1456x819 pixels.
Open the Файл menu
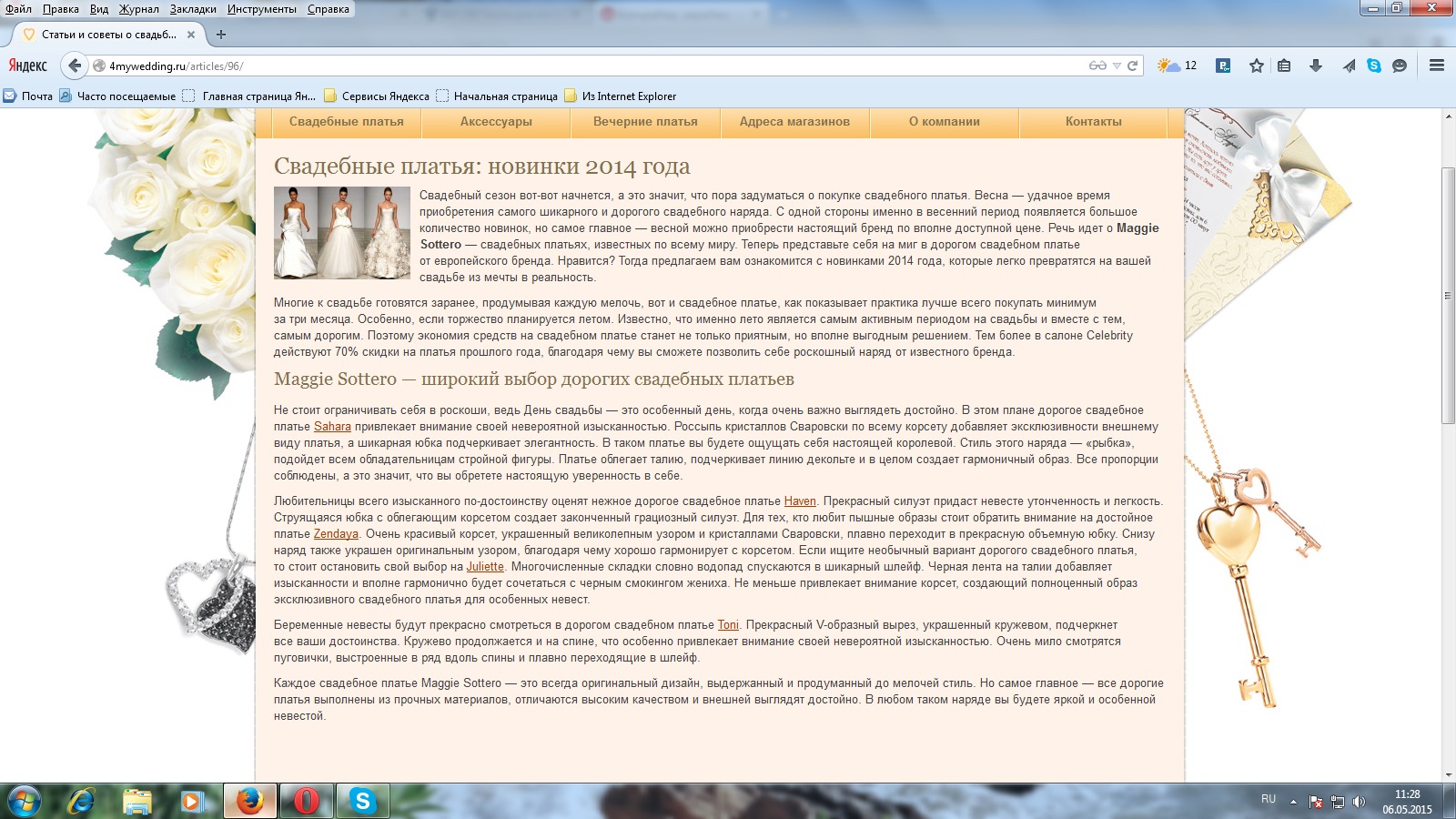(x=18, y=9)
